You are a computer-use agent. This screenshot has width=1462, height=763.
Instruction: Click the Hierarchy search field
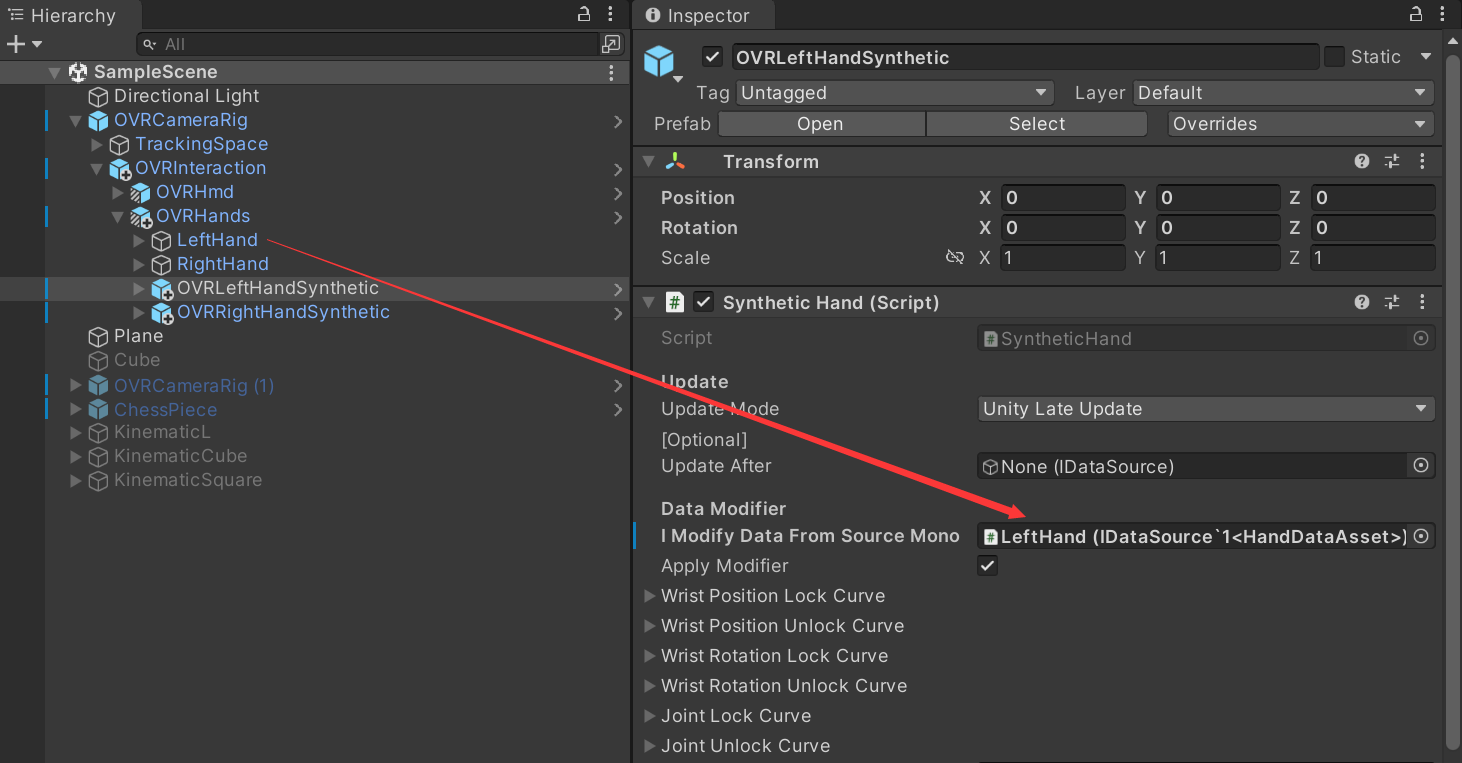[368, 44]
